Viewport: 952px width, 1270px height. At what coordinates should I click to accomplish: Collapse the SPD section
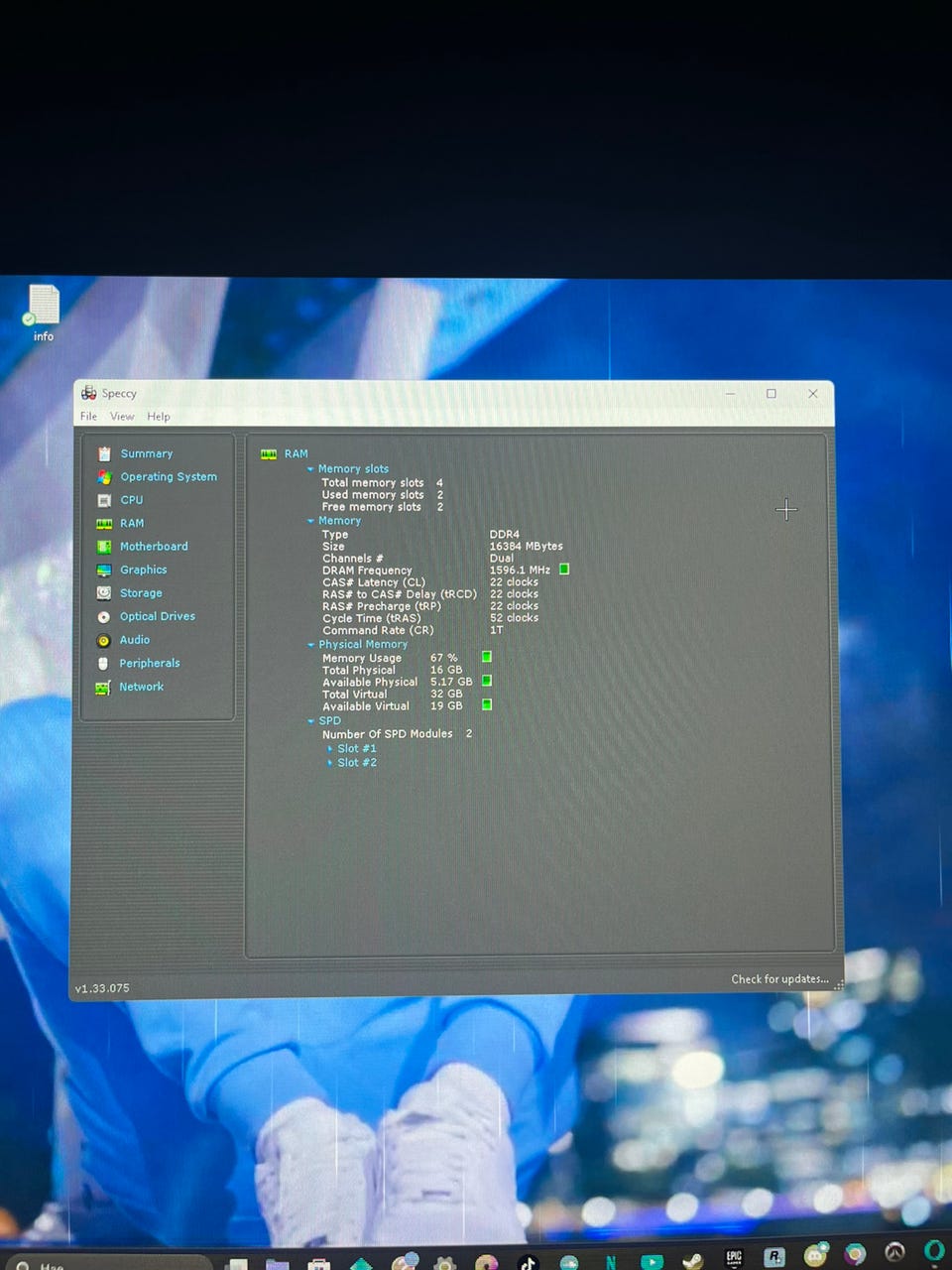(x=310, y=721)
